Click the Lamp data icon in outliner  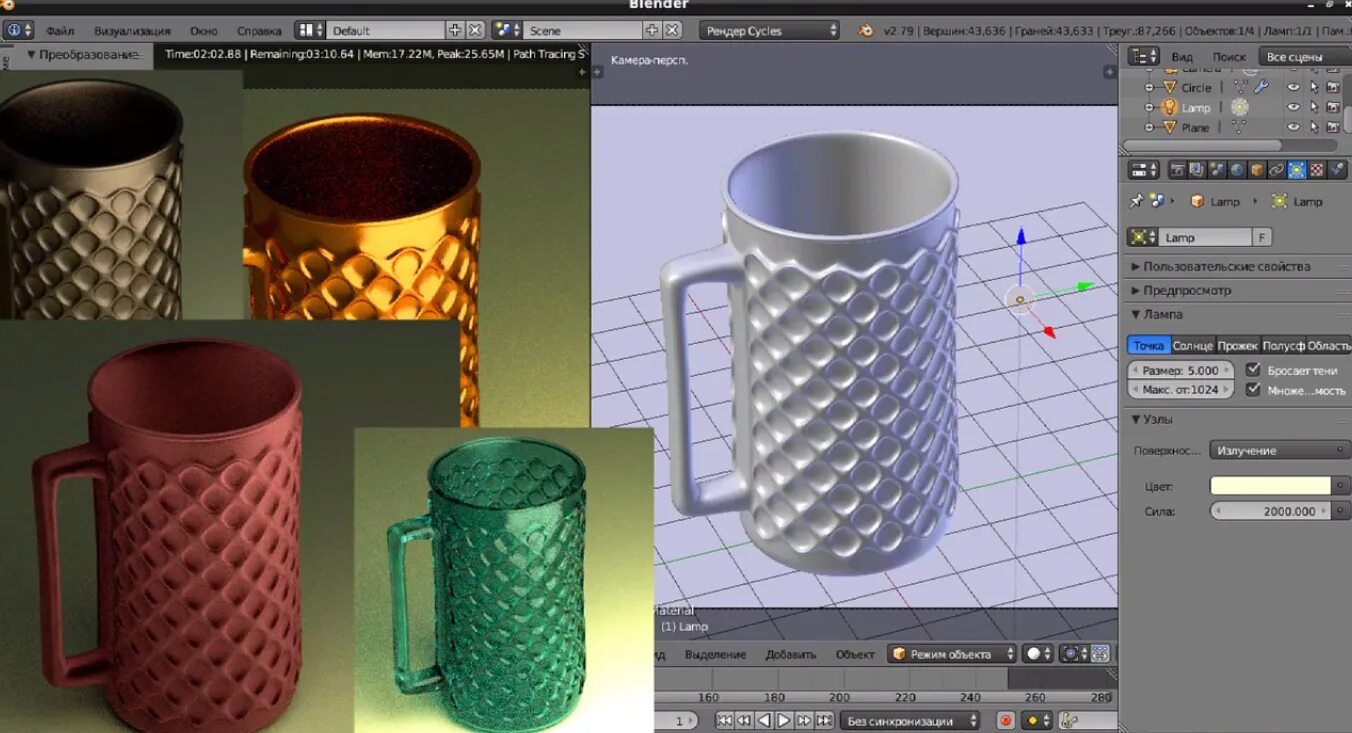[1240, 107]
